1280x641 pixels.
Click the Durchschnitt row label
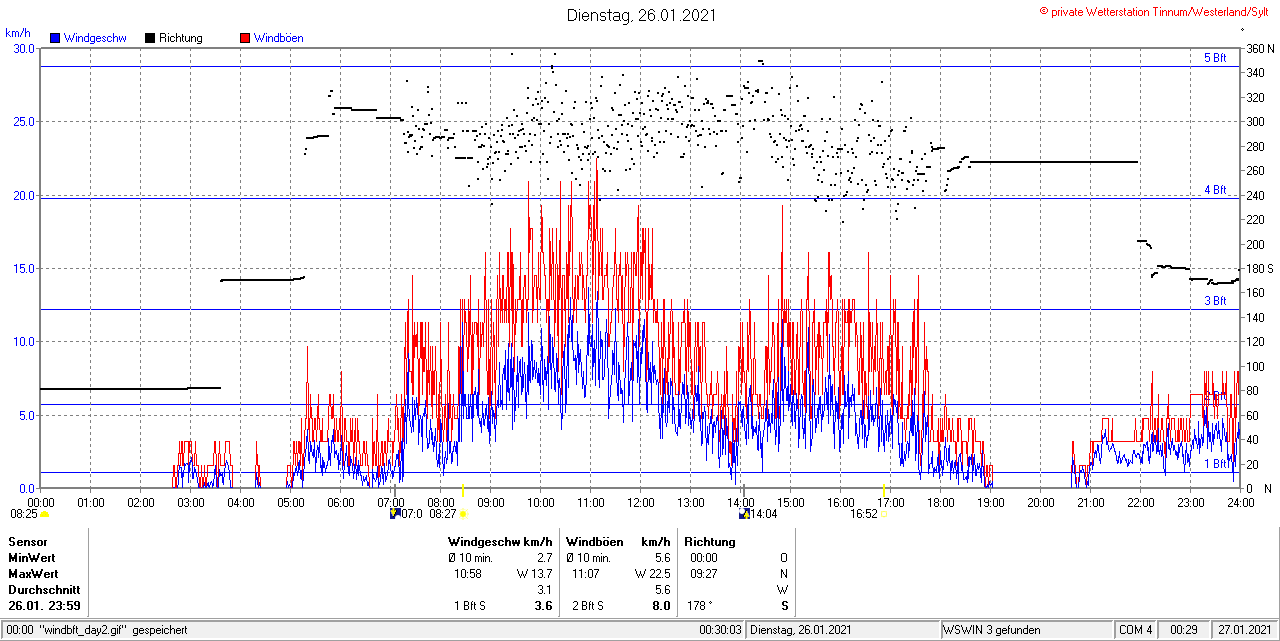coord(43,590)
